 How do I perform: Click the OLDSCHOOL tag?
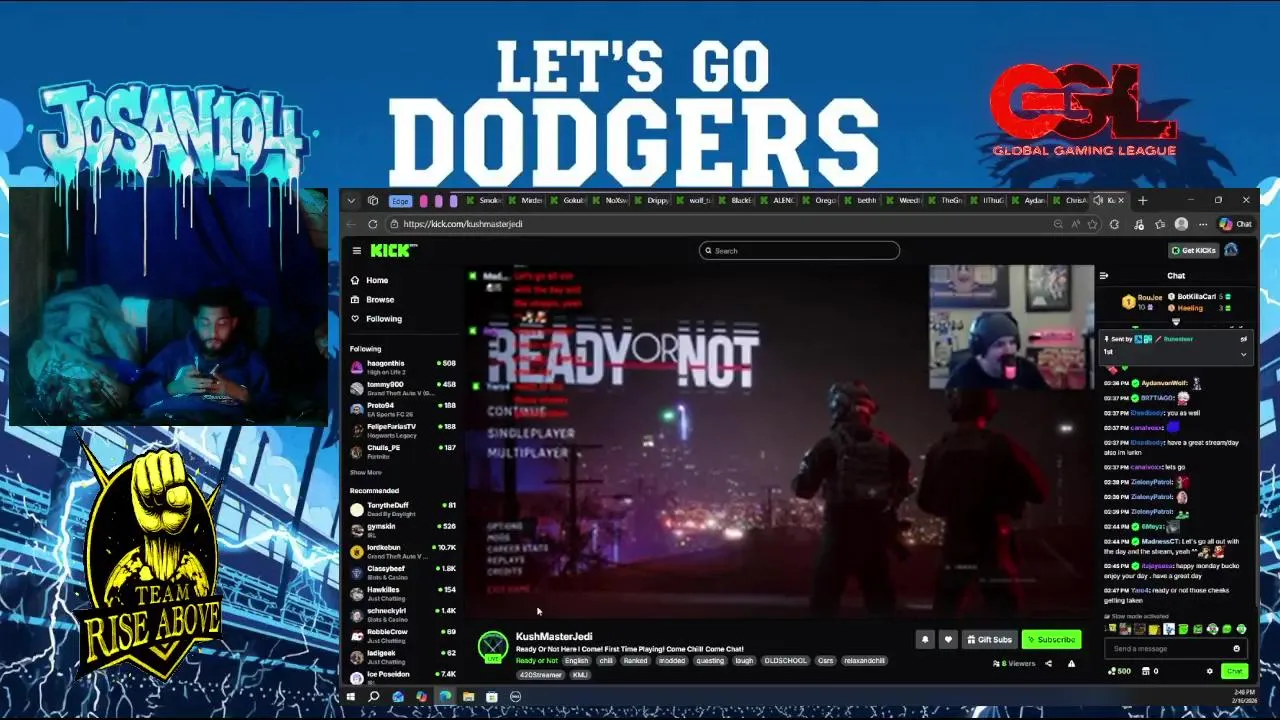click(785, 661)
